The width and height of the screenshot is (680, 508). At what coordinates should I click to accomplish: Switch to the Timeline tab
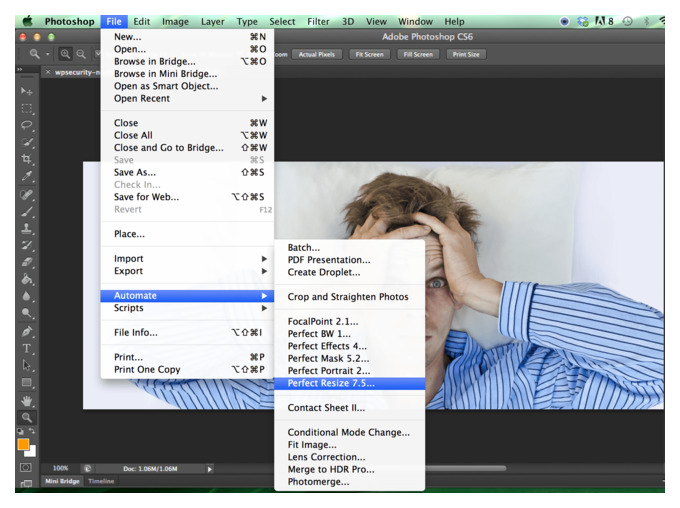(x=101, y=481)
